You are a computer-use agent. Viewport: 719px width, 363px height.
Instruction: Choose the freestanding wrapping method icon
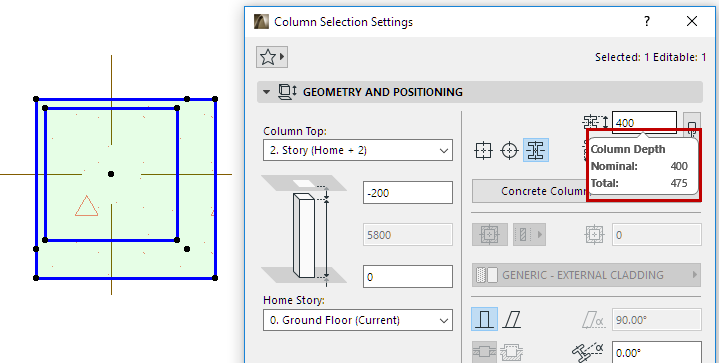click(x=511, y=353)
